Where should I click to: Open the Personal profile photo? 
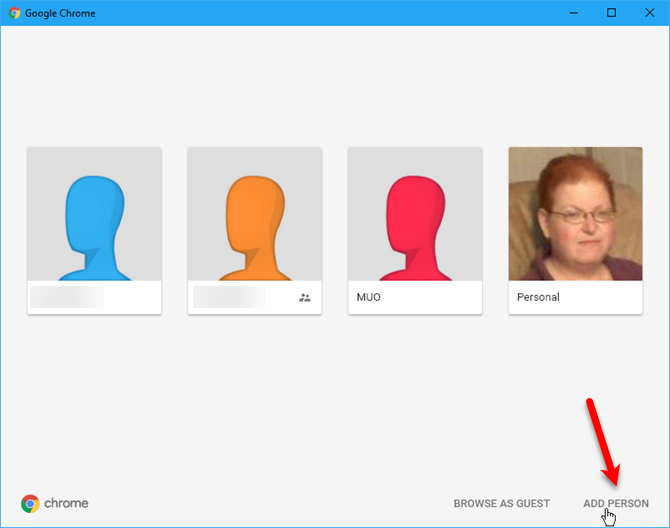coord(575,214)
